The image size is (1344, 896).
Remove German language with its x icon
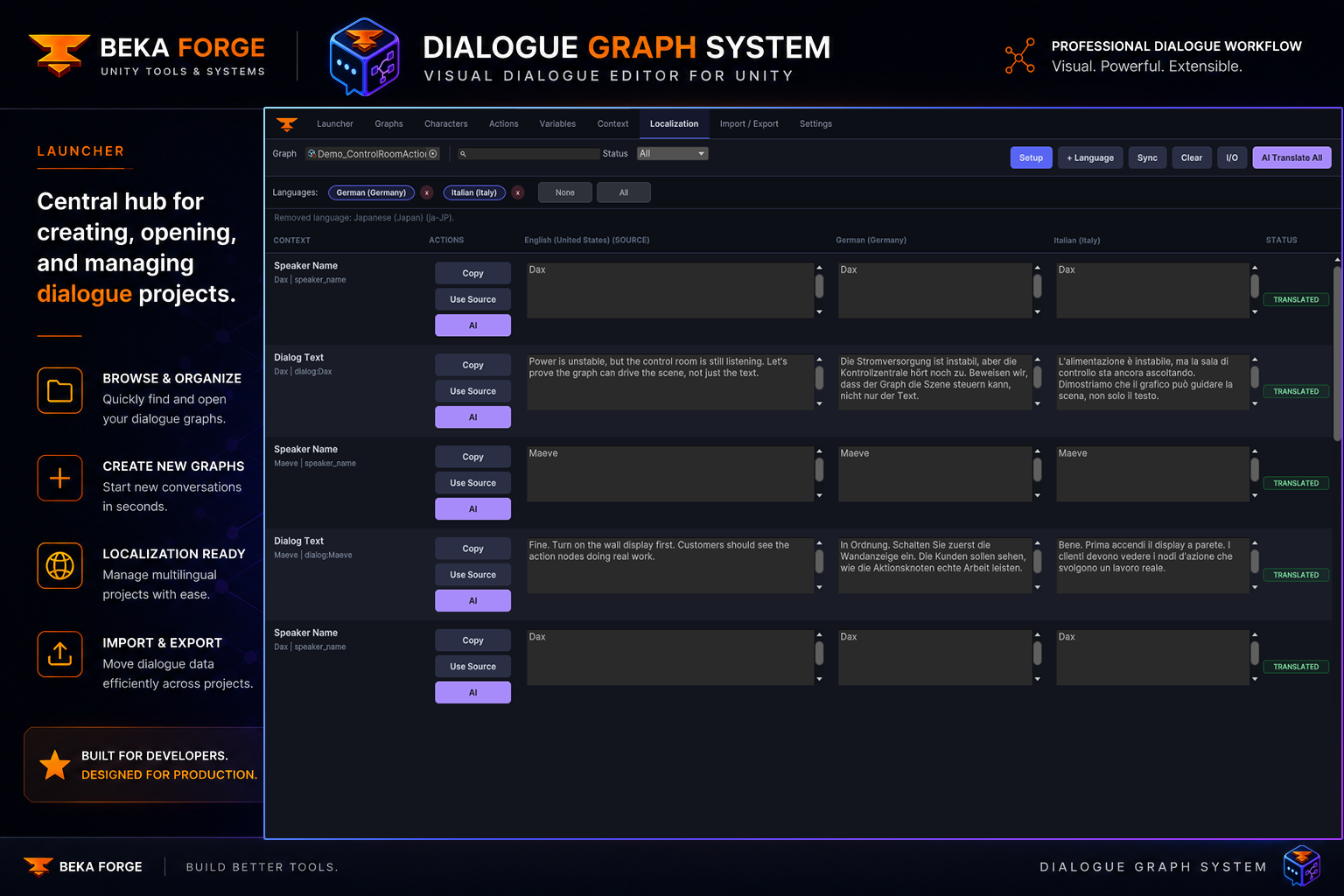pyautogui.click(x=427, y=192)
